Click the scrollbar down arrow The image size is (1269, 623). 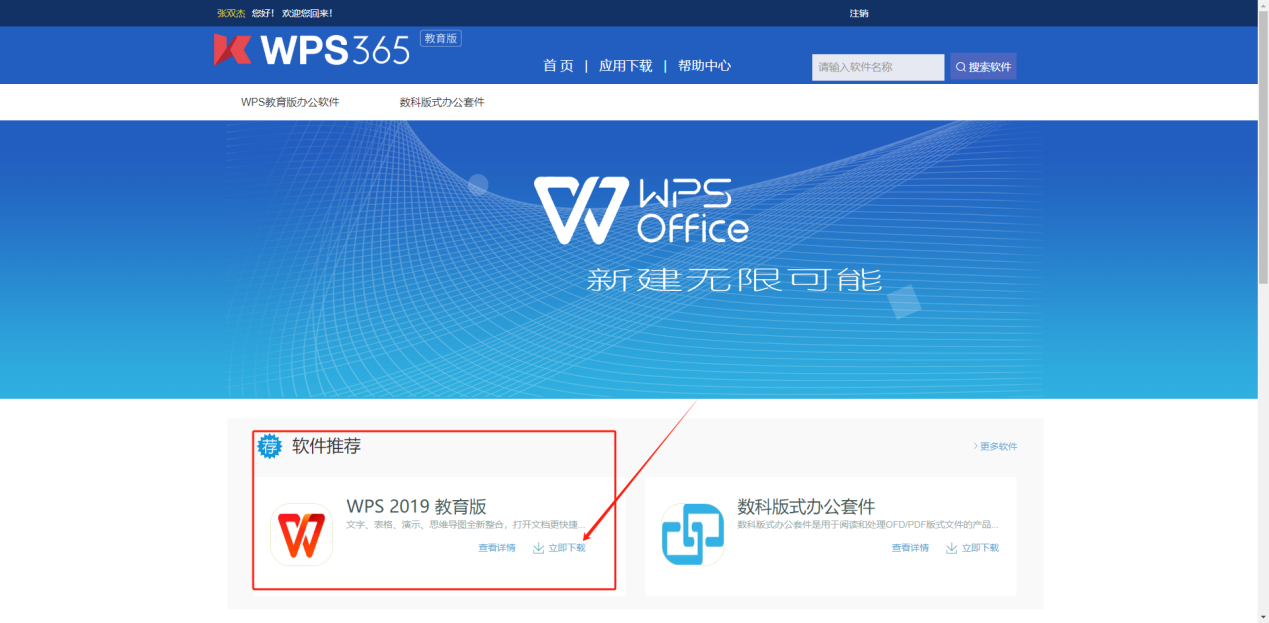tap(1263, 617)
